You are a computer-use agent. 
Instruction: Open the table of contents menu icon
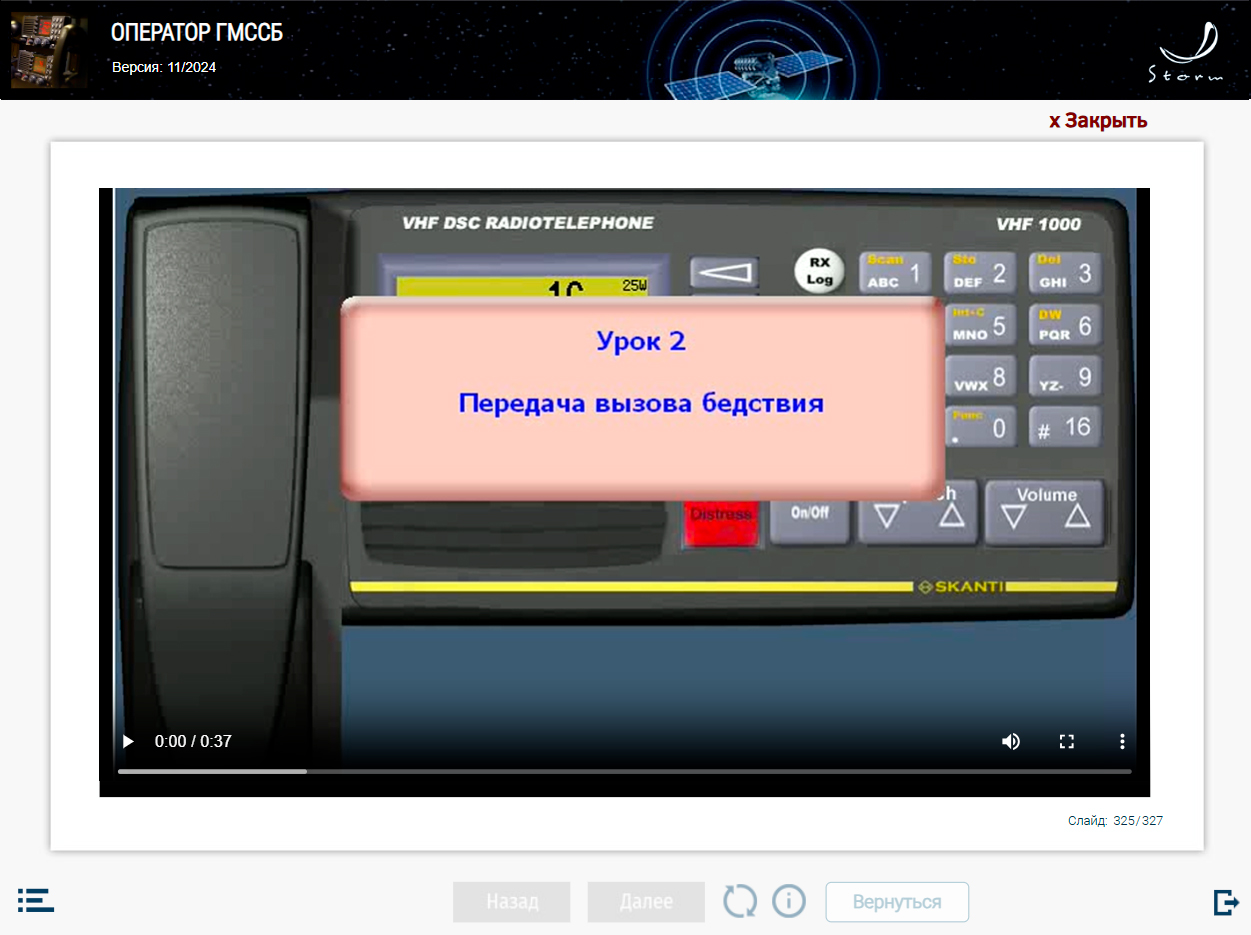tap(36, 900)
